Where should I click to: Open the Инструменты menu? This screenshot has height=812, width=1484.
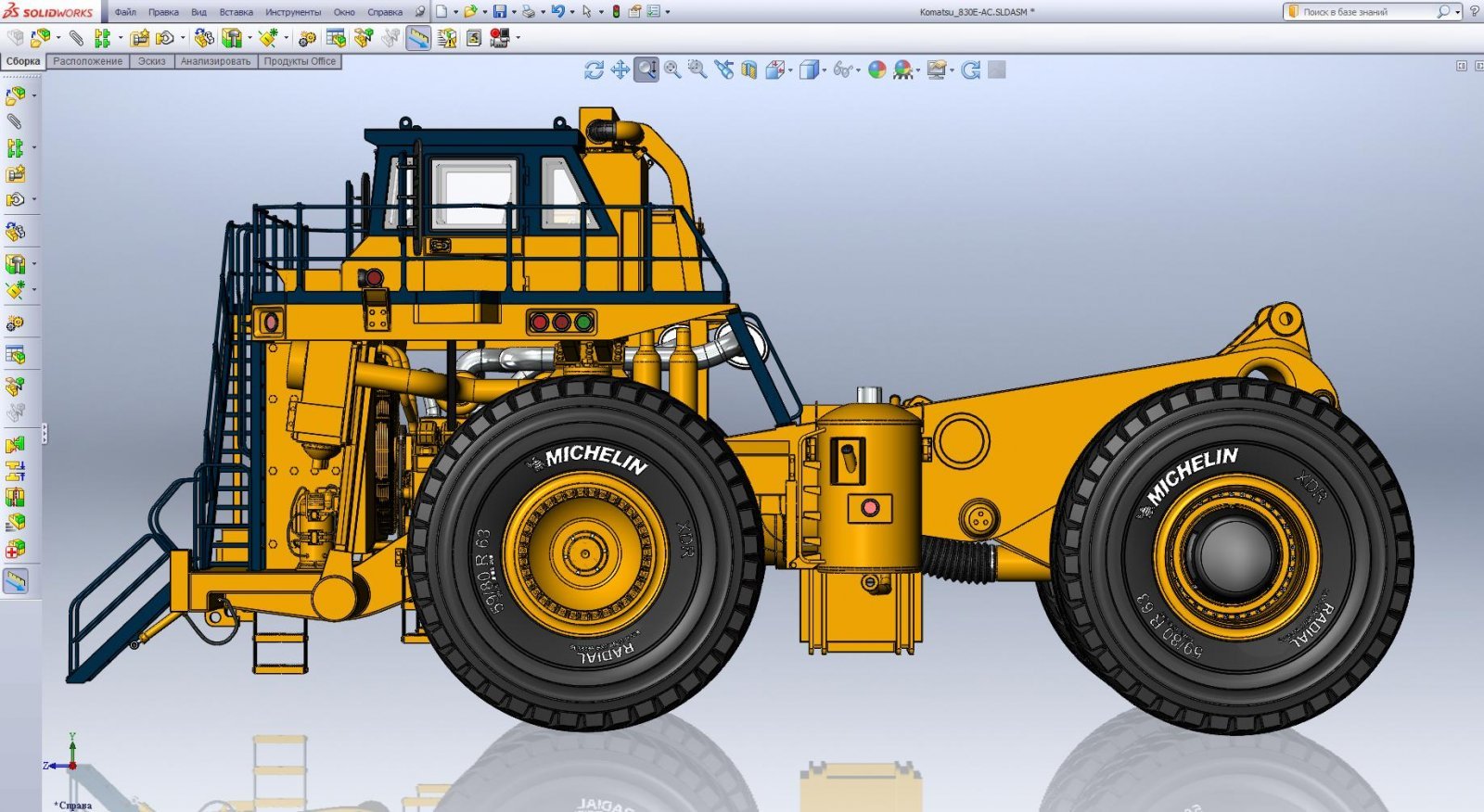click(293, 12)
